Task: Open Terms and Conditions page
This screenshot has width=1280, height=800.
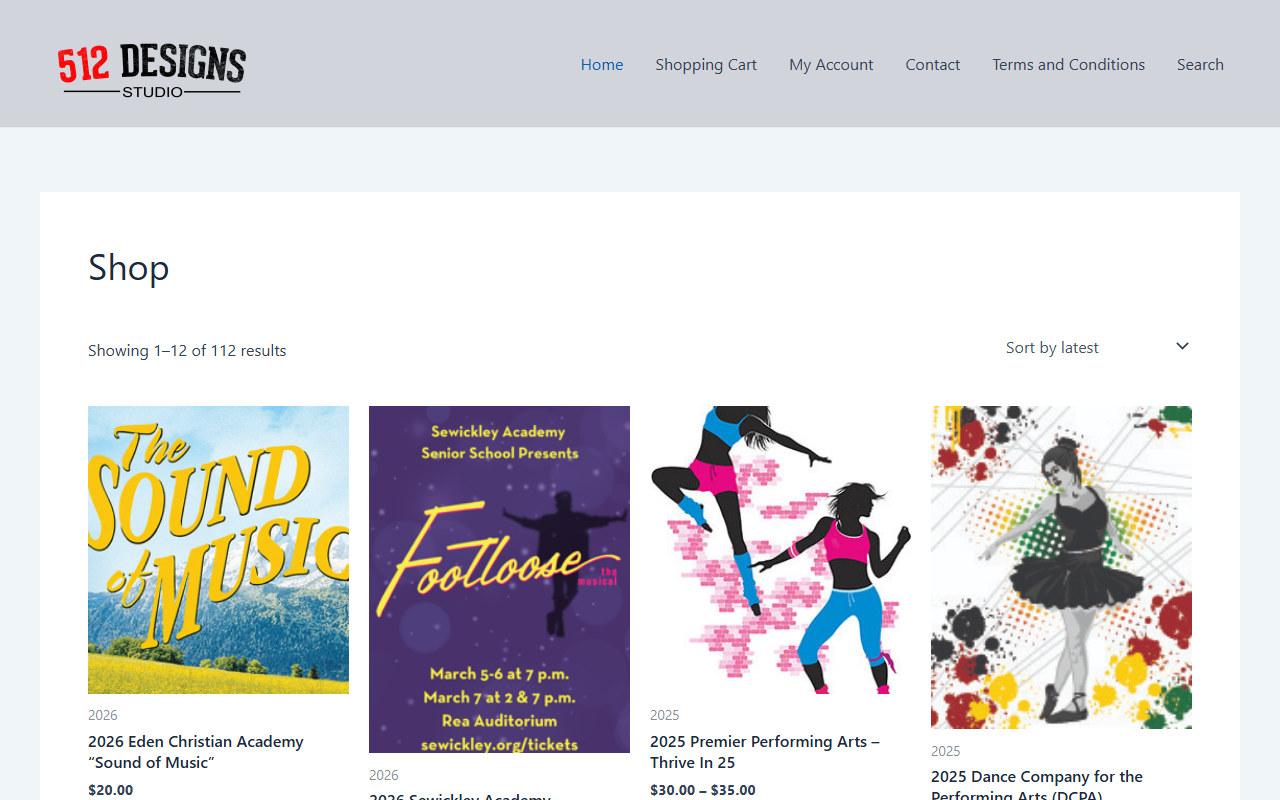Action: (1068, 64)
